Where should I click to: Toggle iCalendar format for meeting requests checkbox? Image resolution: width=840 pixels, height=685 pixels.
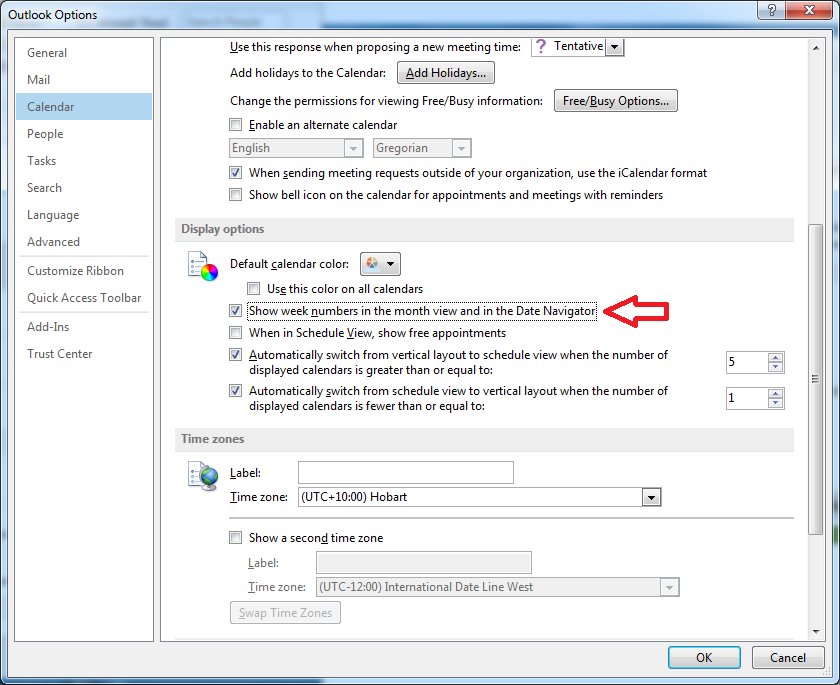coord(235,172)
